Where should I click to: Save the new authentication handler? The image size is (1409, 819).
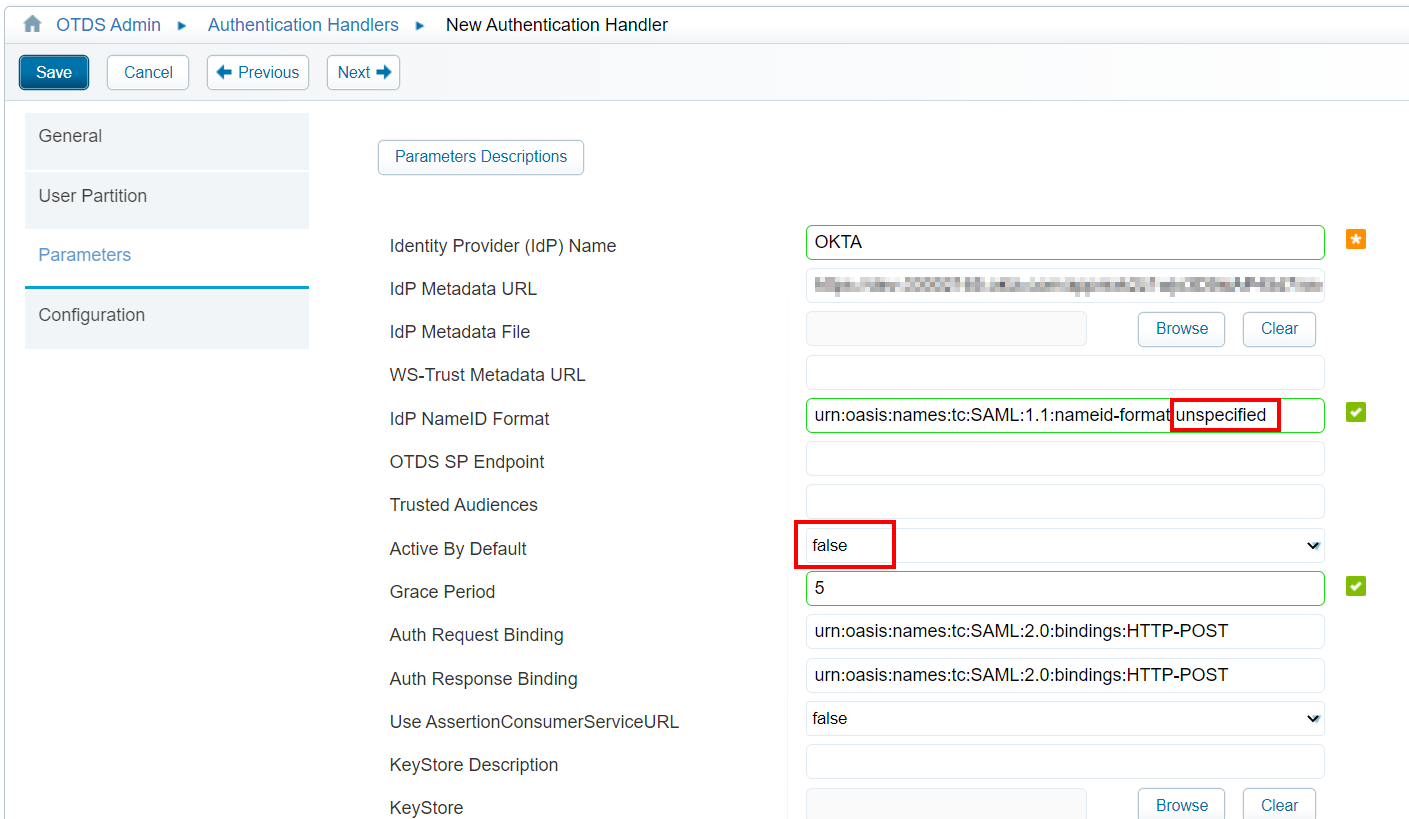(x=54, y=73)
